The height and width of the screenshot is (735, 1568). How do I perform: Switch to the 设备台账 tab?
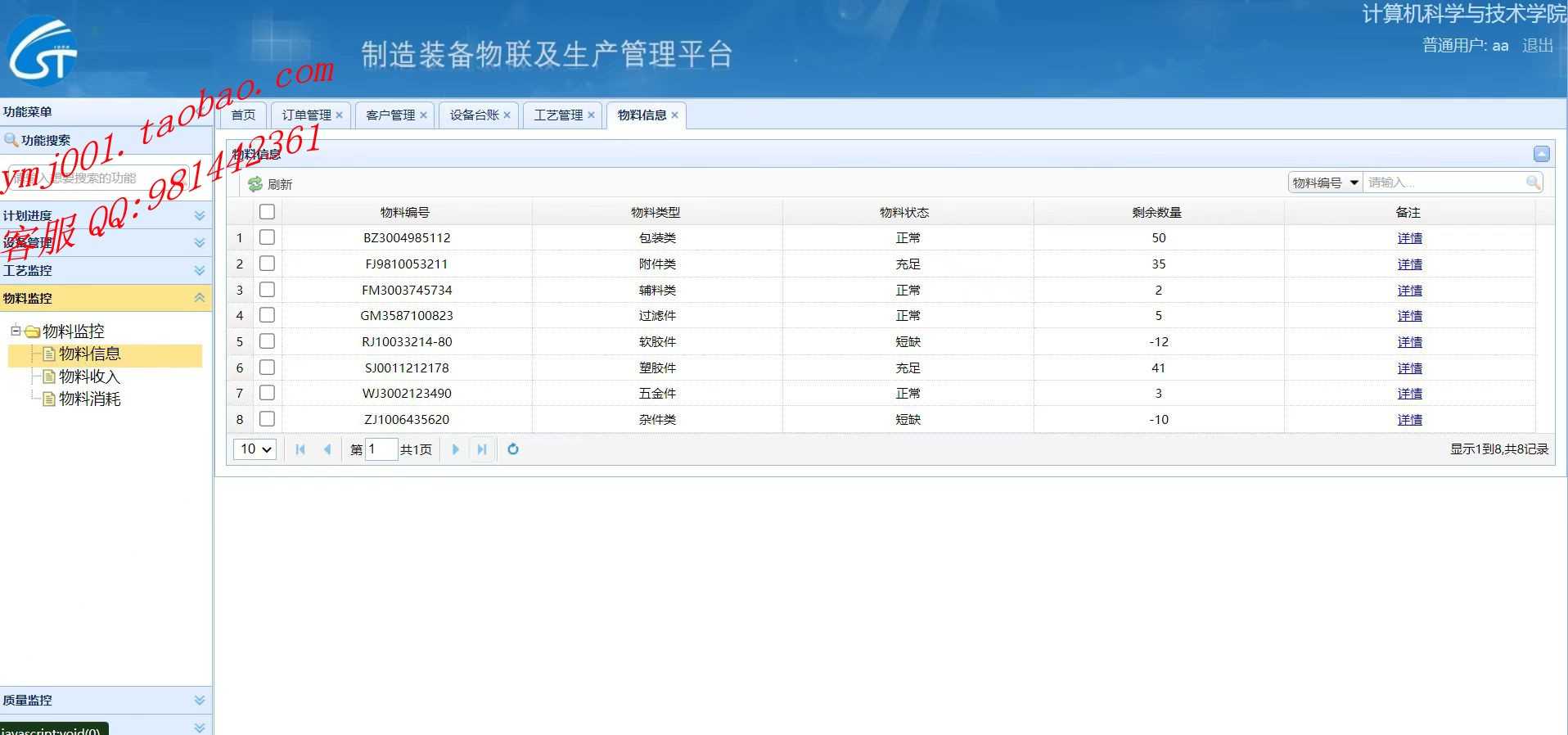475,115
